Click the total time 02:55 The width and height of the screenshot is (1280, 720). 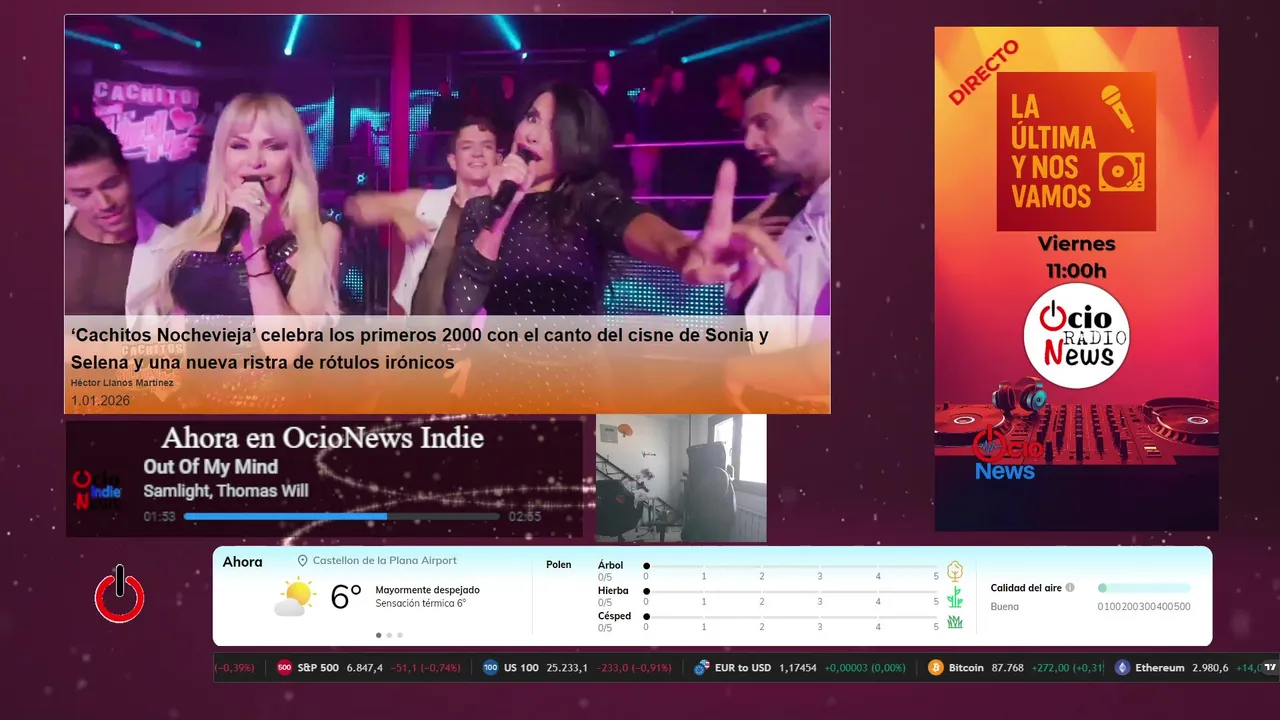click(x=525, y=517)
